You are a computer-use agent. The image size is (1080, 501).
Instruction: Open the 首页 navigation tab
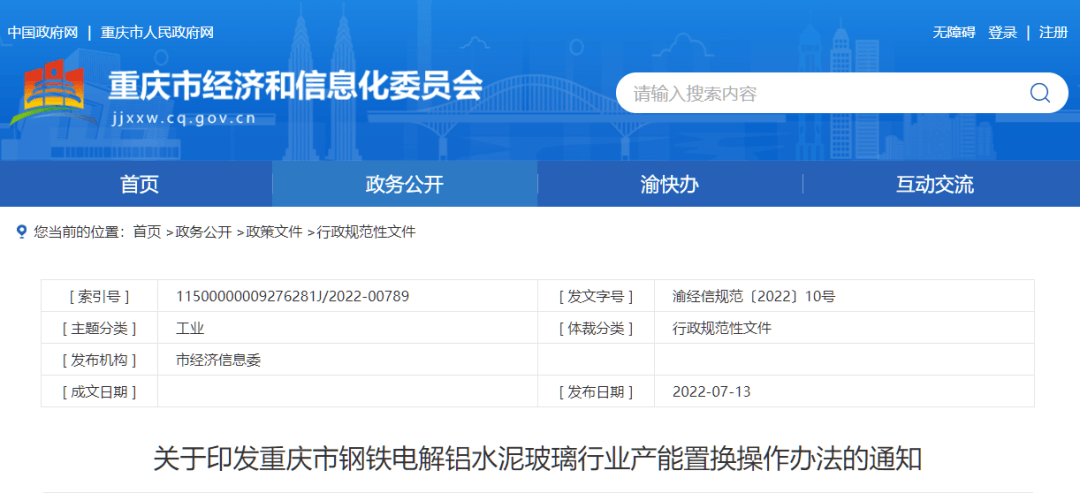139,184
